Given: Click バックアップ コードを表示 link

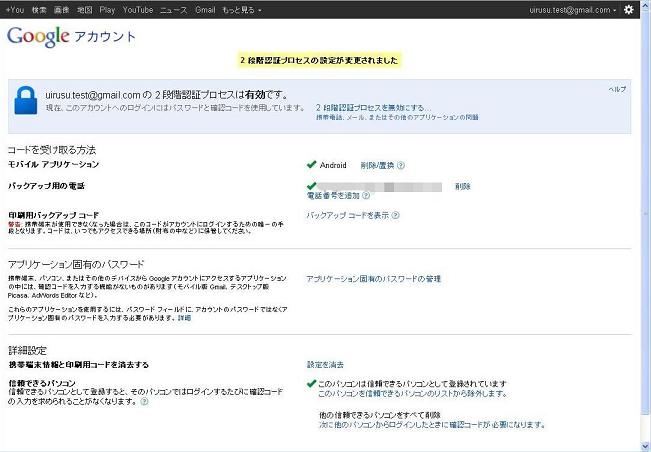Looking at the screenshot, I should point(348,215).
